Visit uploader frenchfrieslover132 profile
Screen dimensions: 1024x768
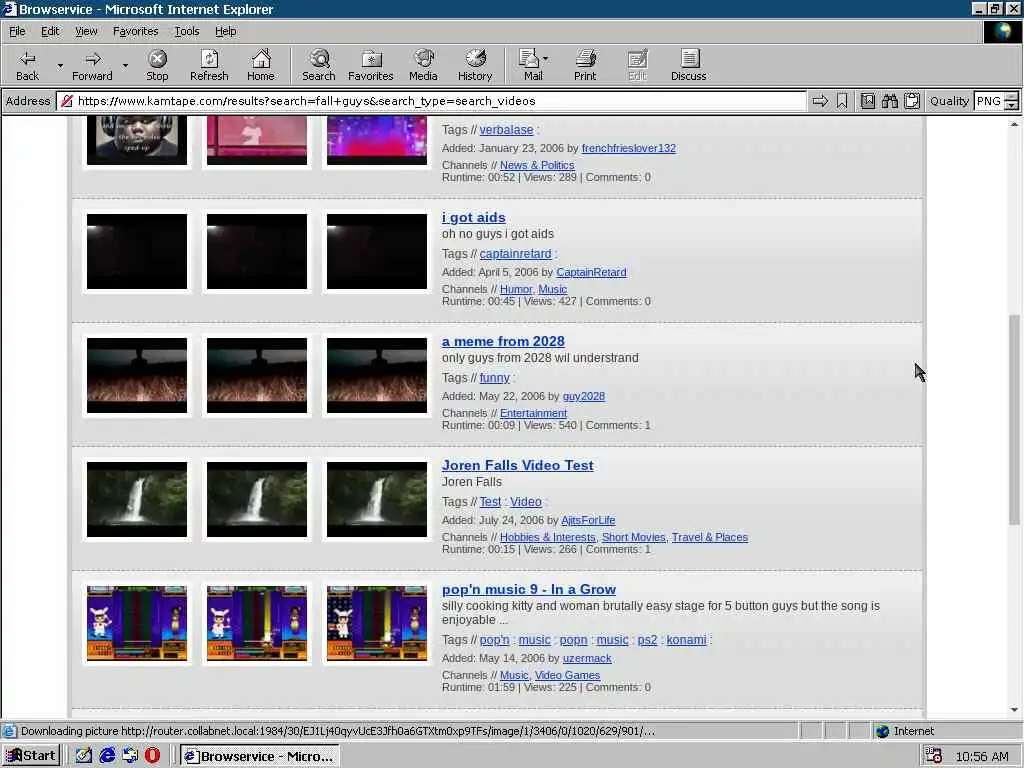(628, 148)
